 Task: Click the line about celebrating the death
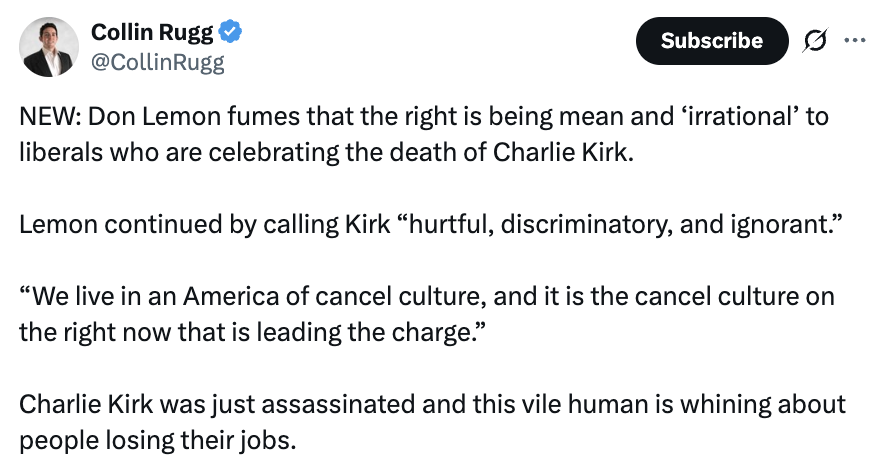click(x=325, y=158)
